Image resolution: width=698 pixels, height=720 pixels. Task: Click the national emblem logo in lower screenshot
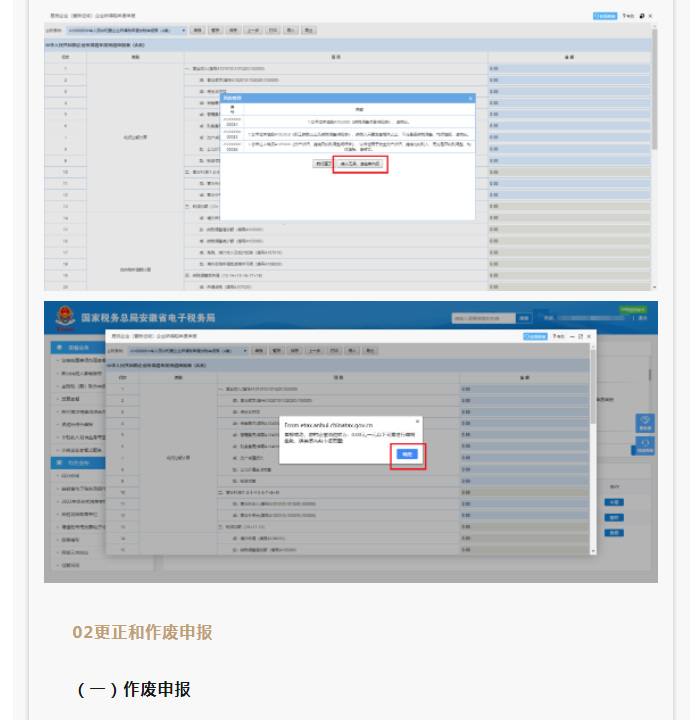pyautogui.click(x=65, y=317)
